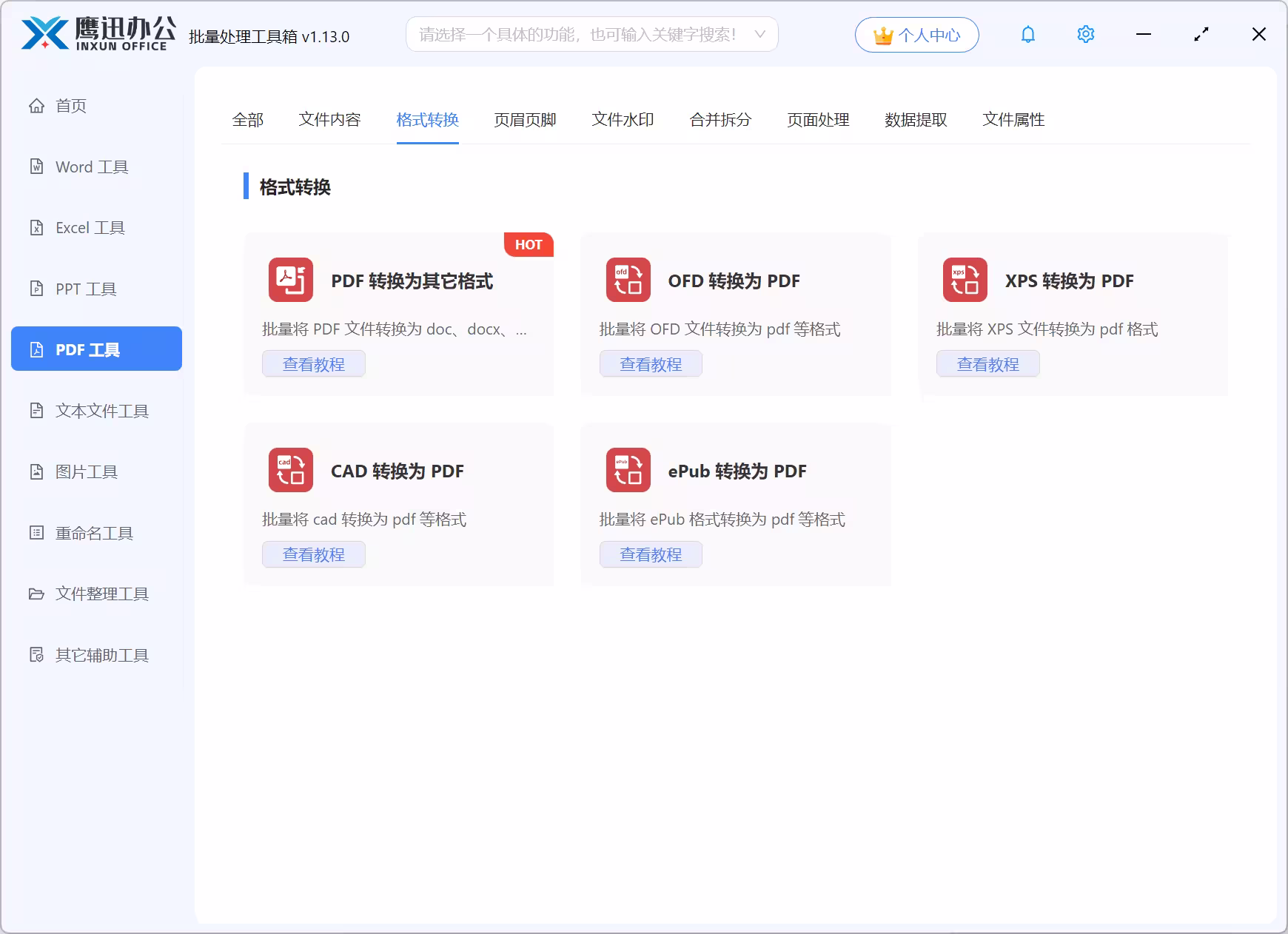This screenshot has height=934, width=1288.
Task: Open tutorial for ePub 转换为 PDF
Action: click(x=651, y=554)
